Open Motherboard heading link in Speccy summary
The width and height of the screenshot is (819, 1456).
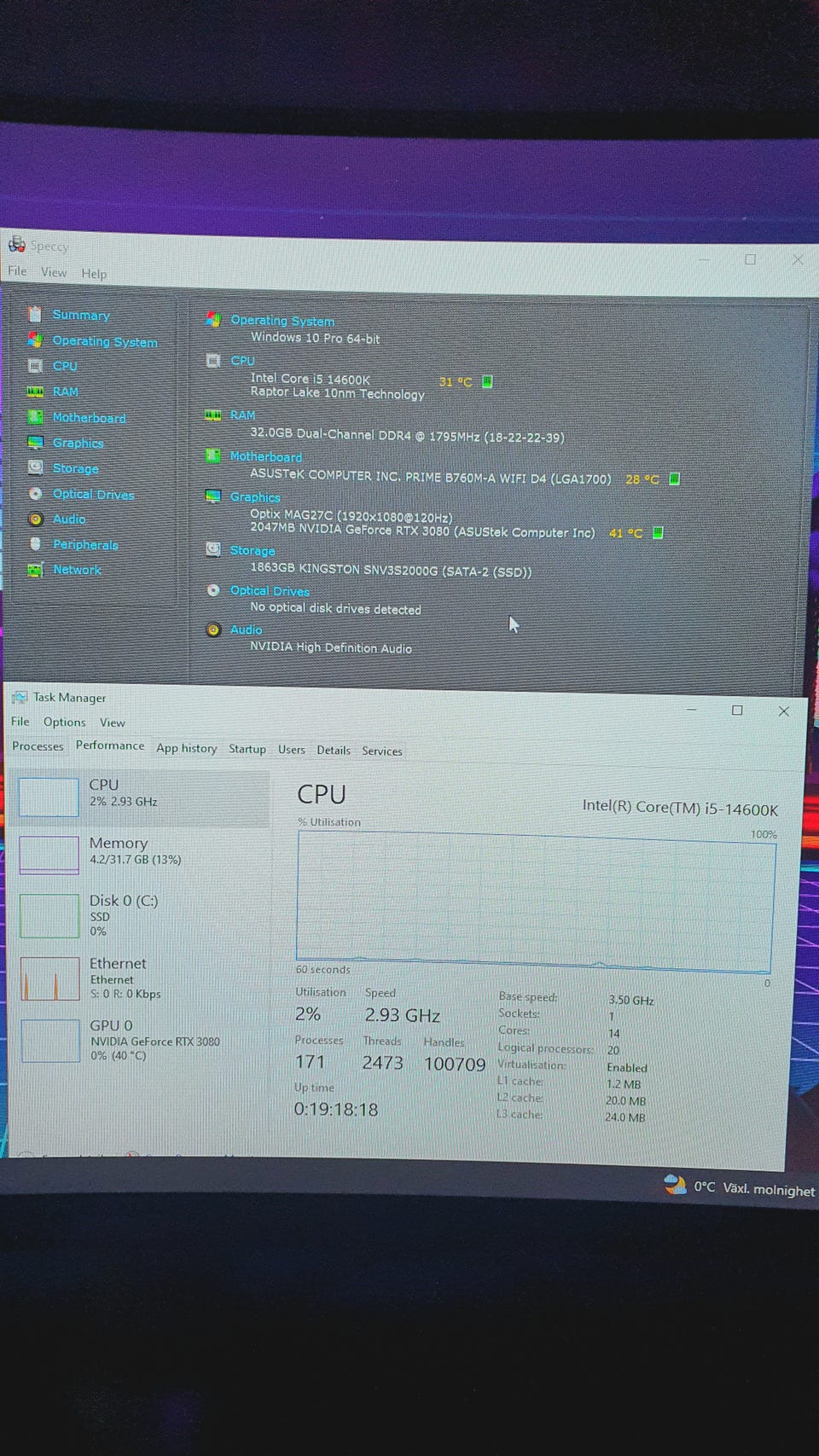pos(265,456)
